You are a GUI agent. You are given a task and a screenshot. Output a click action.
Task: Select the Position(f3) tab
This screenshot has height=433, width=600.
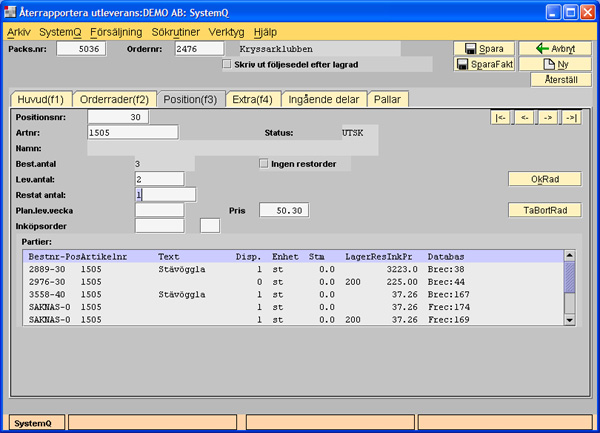190,99
